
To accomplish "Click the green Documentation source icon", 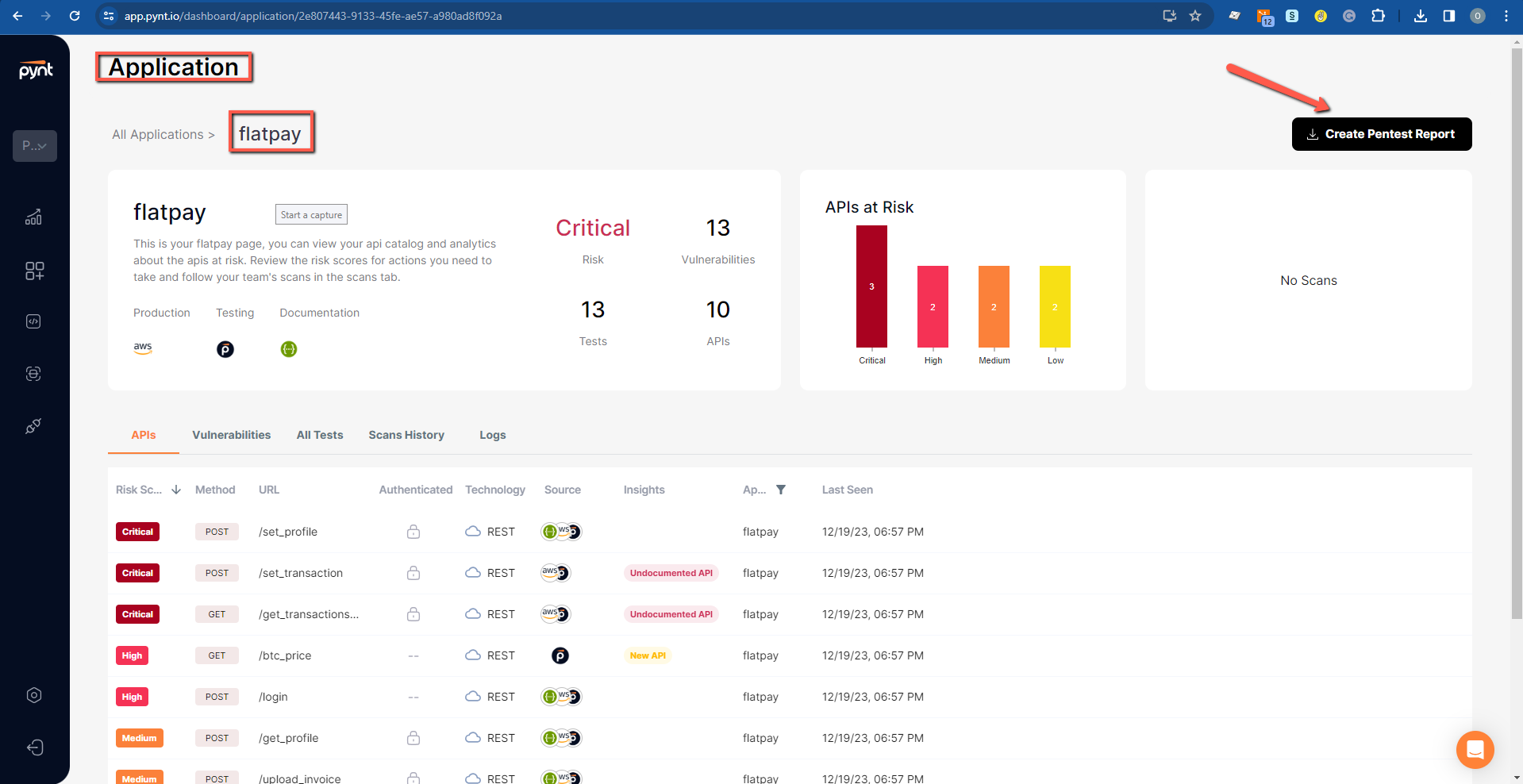I will [x=289, y=349].
